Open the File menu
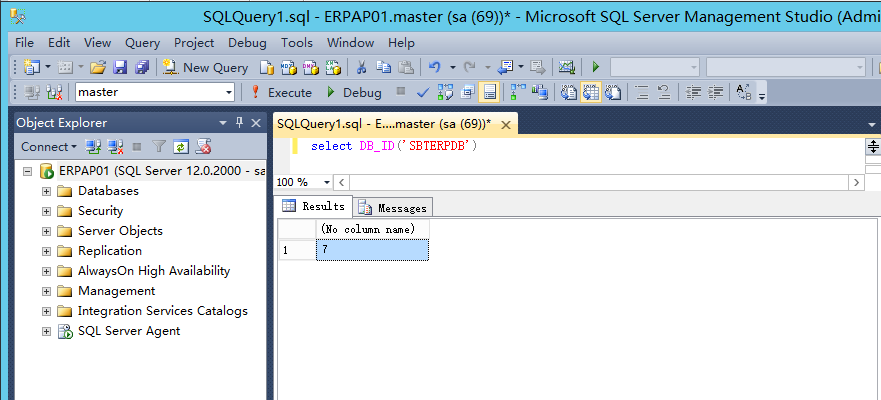The image size is (881, 400). pyautogui.click(x=24, y=43)
